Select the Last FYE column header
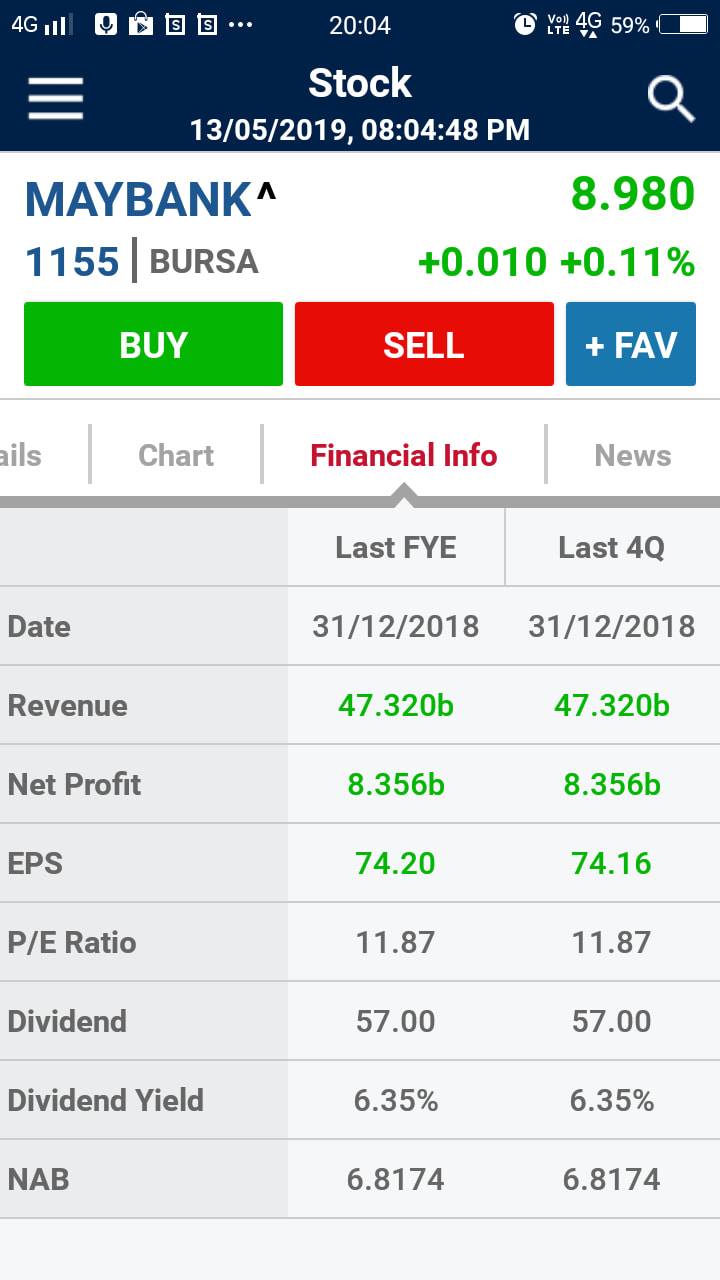Viewport: 720px width, 1280px height. [x=396, y=547]
